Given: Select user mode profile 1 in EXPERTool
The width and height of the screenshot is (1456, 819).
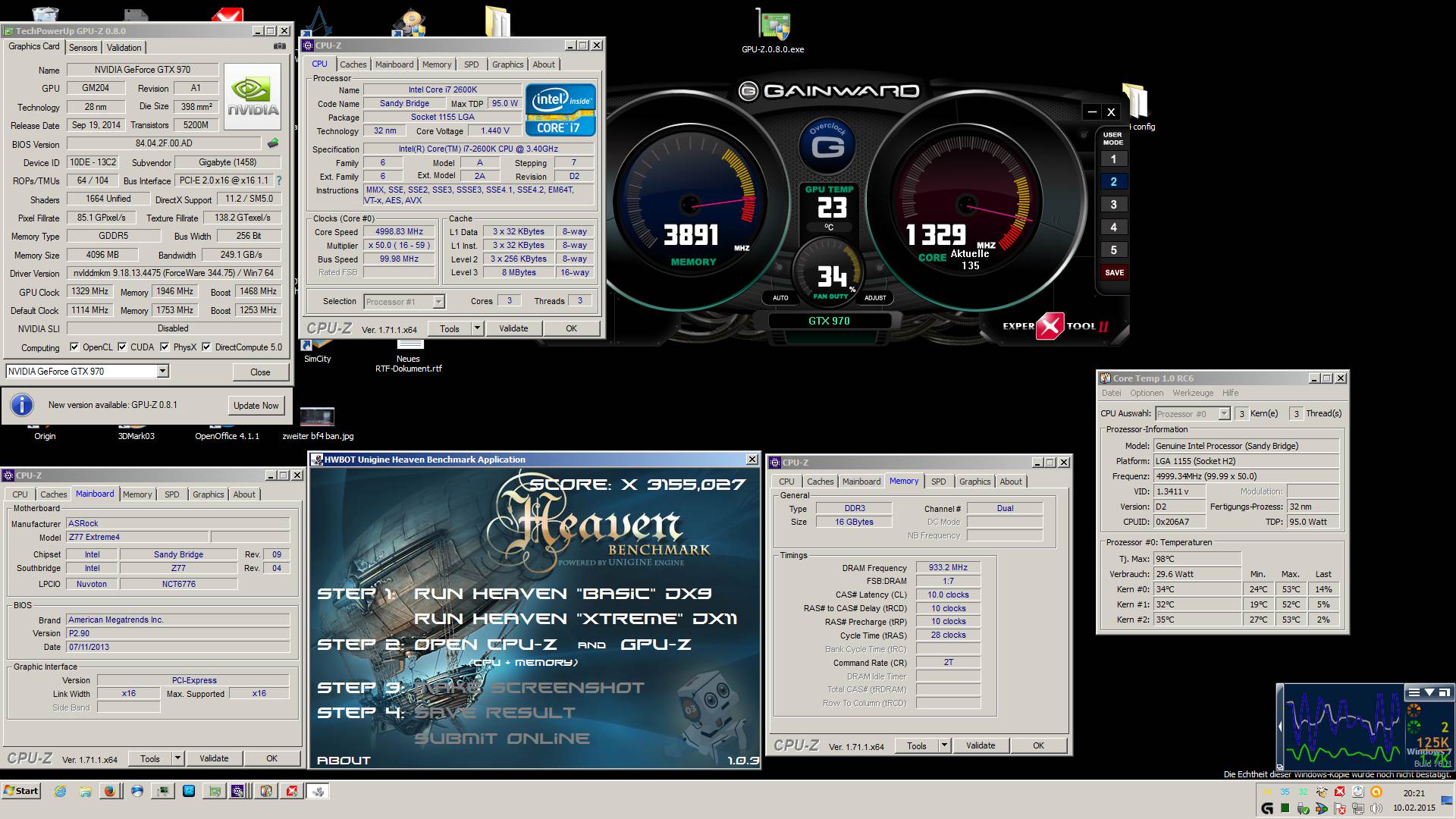Looking at the screenshot, I should (x=1113, y=159).
